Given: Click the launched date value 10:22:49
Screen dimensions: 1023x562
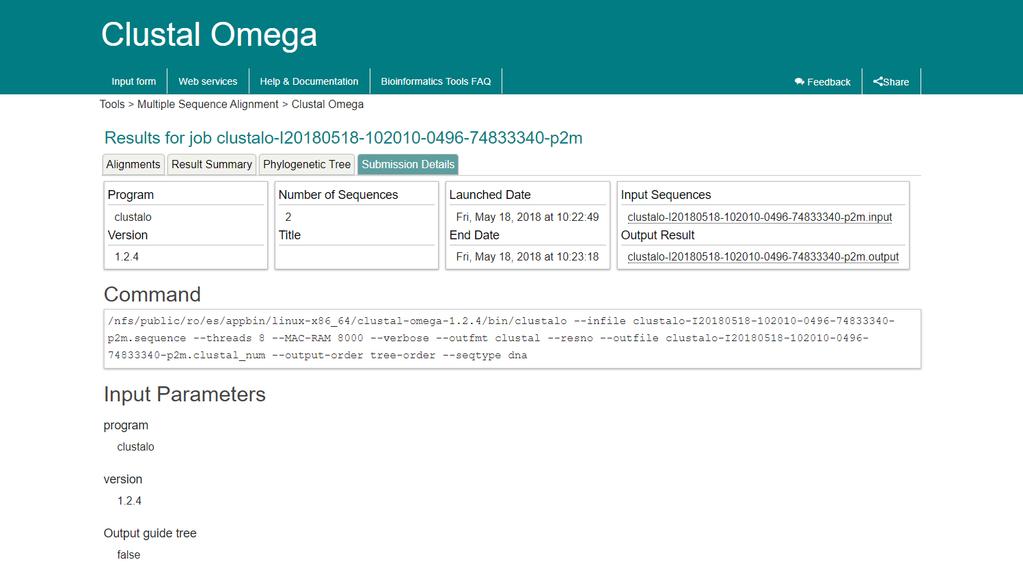Looking at the screenshot, I should click(527, 217).
